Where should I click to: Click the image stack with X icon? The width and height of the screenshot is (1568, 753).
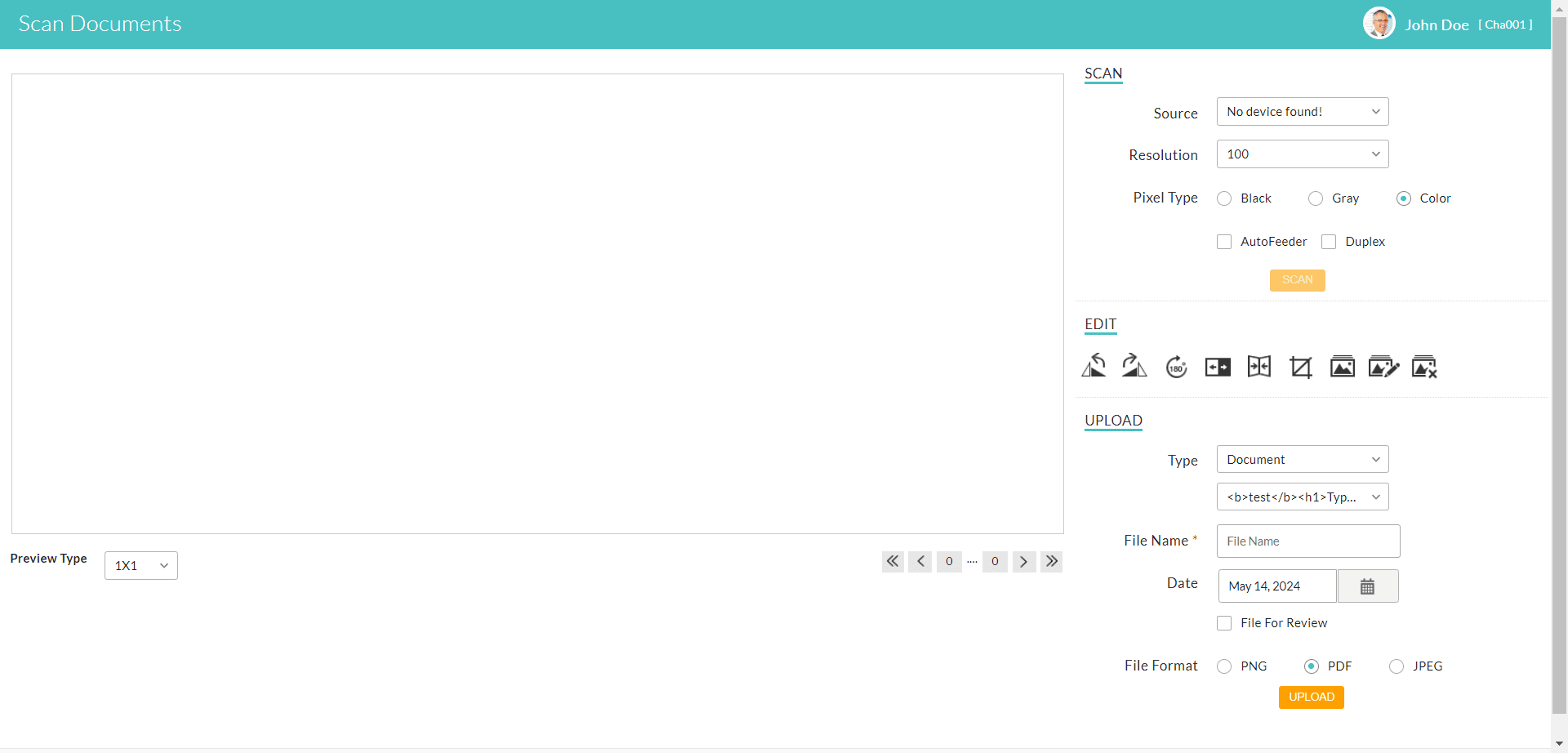(x=1424, y=368)
